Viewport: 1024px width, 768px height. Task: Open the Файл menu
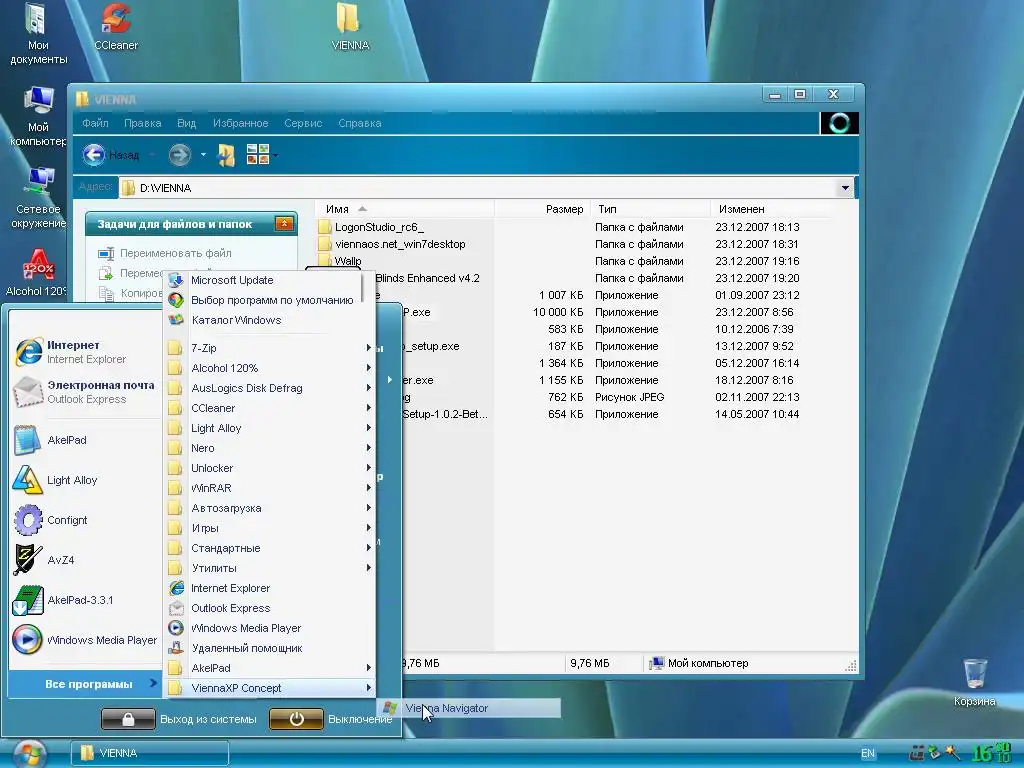pyautogui.click(x=95, y=123)
